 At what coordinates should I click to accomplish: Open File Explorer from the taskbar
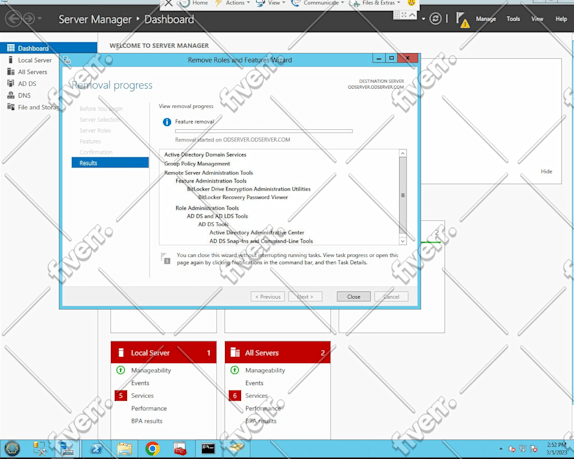(x=124, y=448)
